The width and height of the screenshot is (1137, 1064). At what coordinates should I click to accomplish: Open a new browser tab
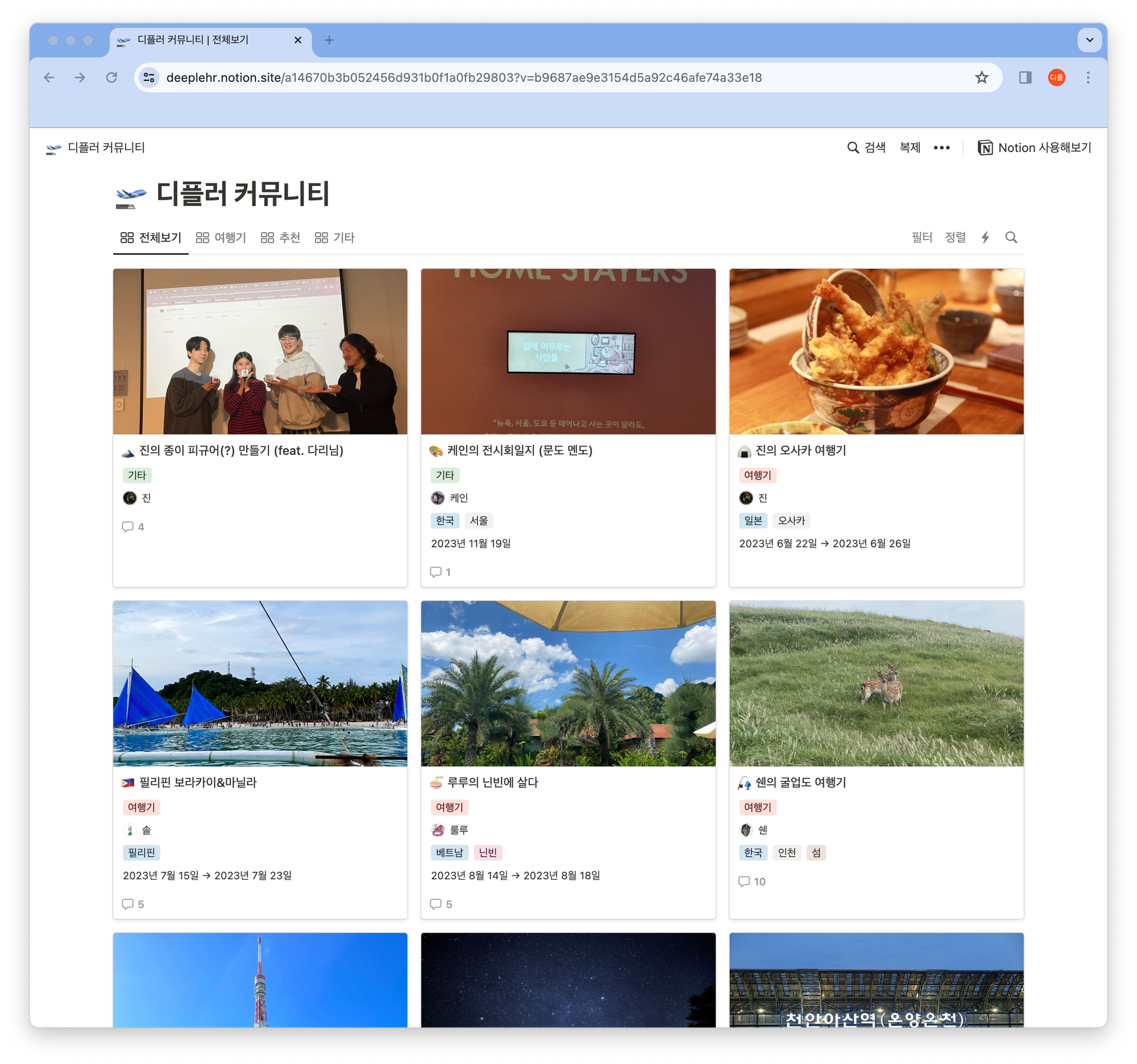click(329, 40)
